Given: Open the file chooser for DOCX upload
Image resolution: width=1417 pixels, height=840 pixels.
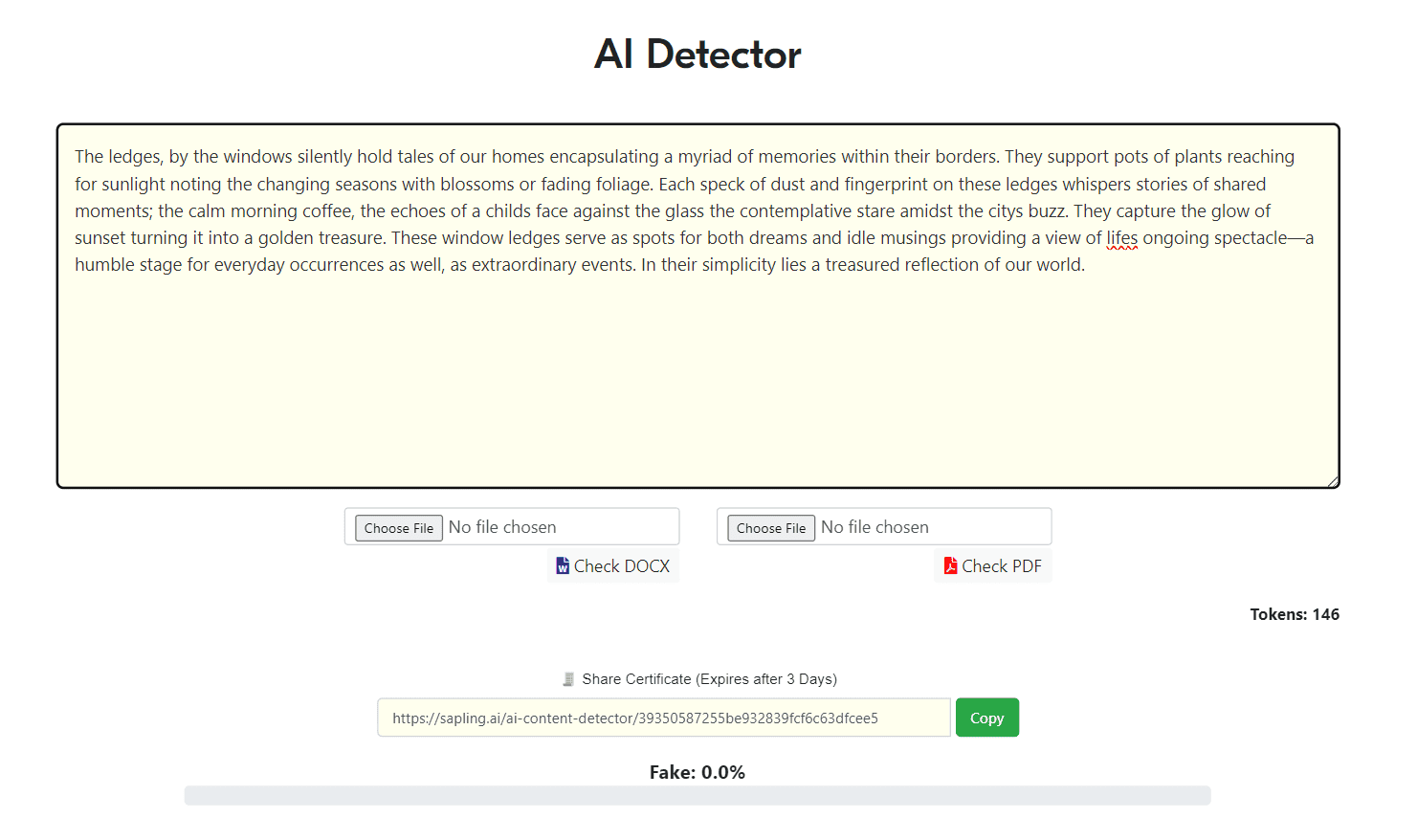Looking at the screenshot, I should click(399, 528).
